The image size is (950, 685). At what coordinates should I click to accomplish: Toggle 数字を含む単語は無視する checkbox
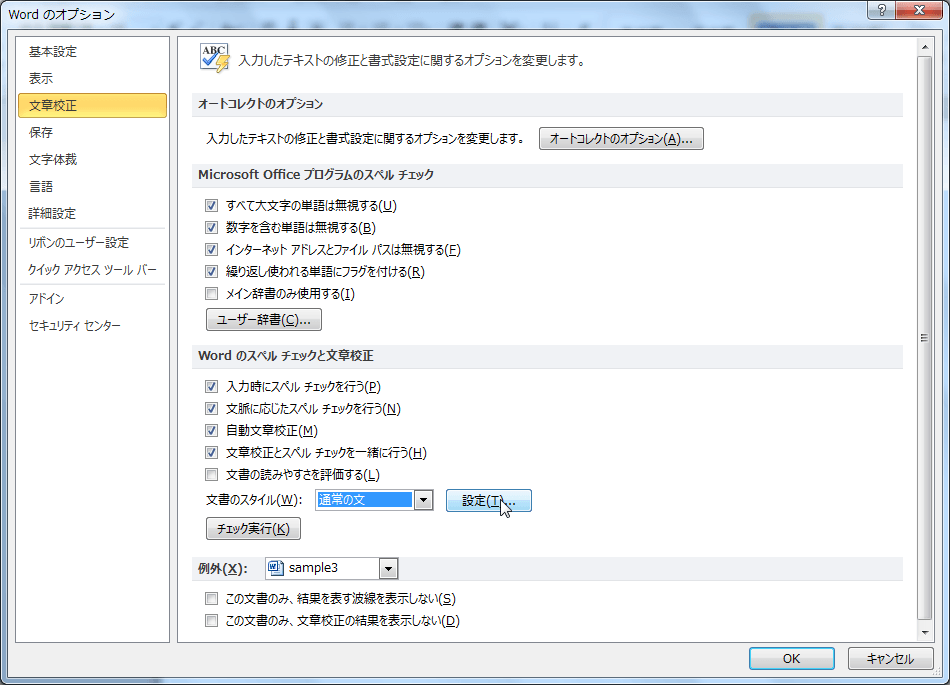[x=211, y=228]
